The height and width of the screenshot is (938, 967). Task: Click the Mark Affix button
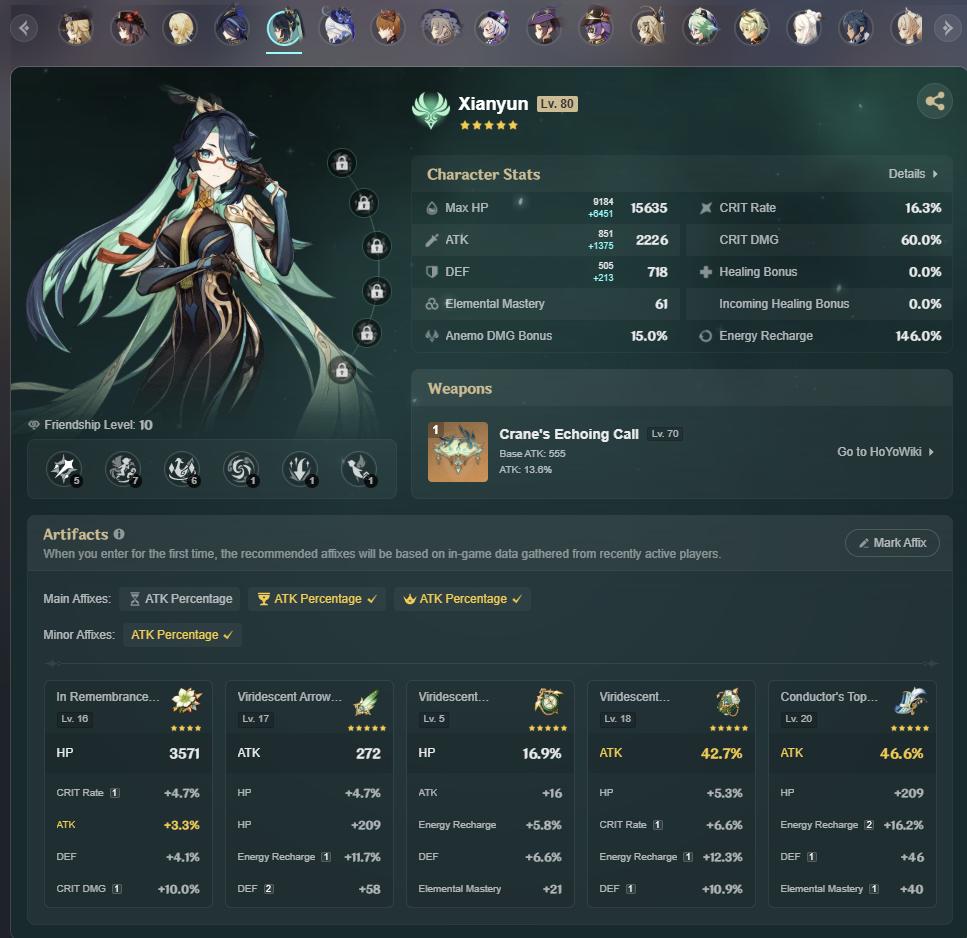[892, 543]
